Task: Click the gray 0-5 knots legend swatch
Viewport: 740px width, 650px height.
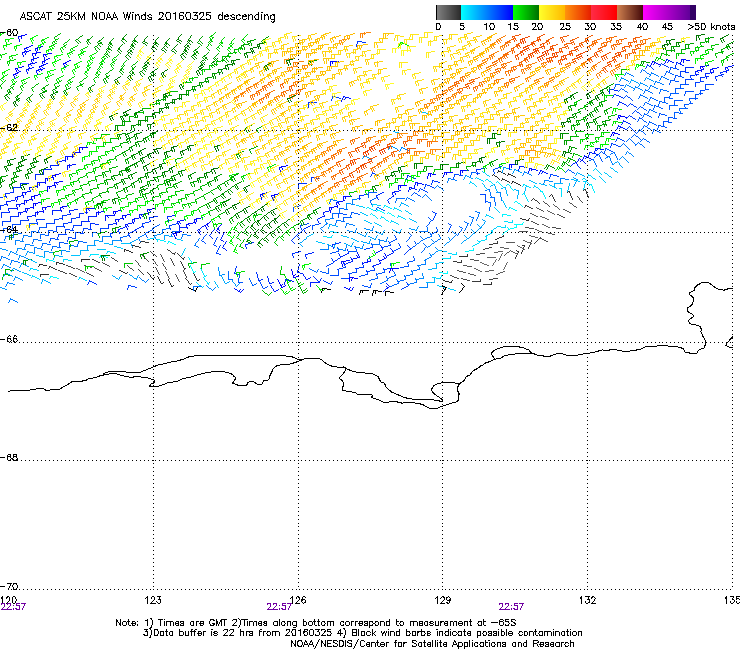Action: click(448, 12)
